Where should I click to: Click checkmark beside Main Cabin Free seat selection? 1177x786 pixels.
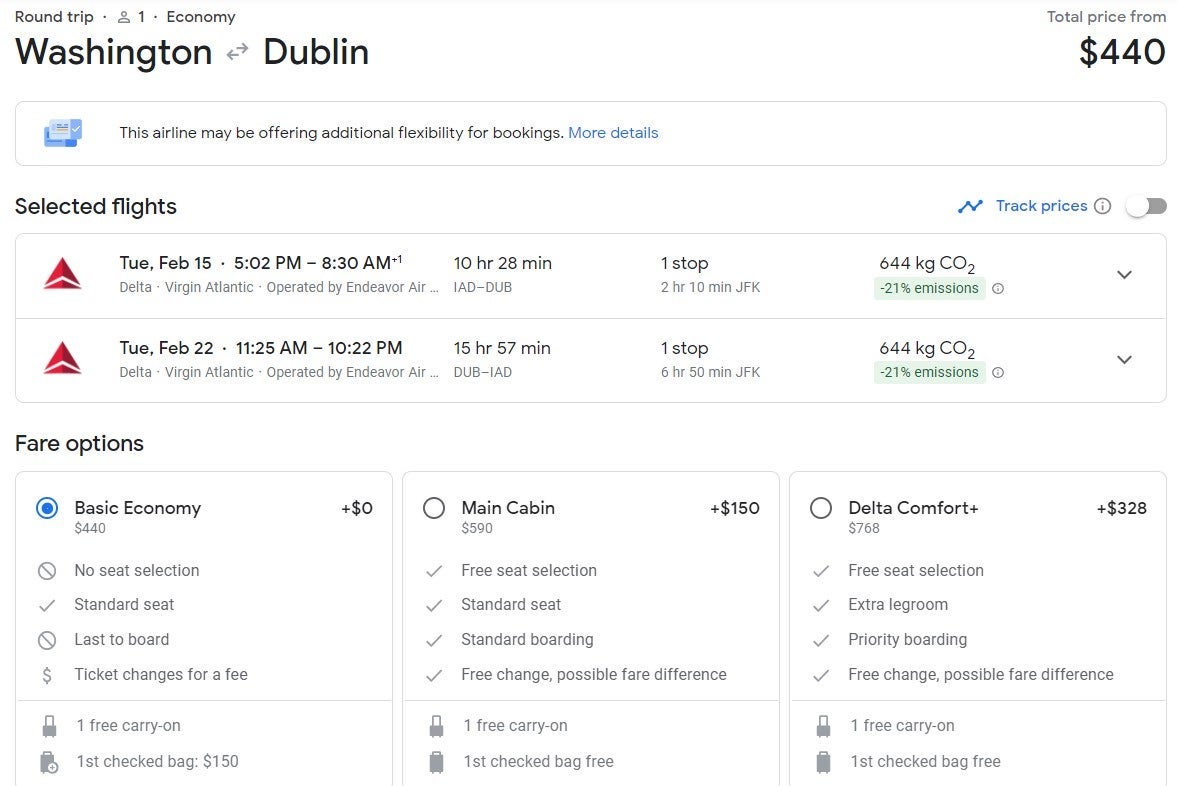point(434,571)
